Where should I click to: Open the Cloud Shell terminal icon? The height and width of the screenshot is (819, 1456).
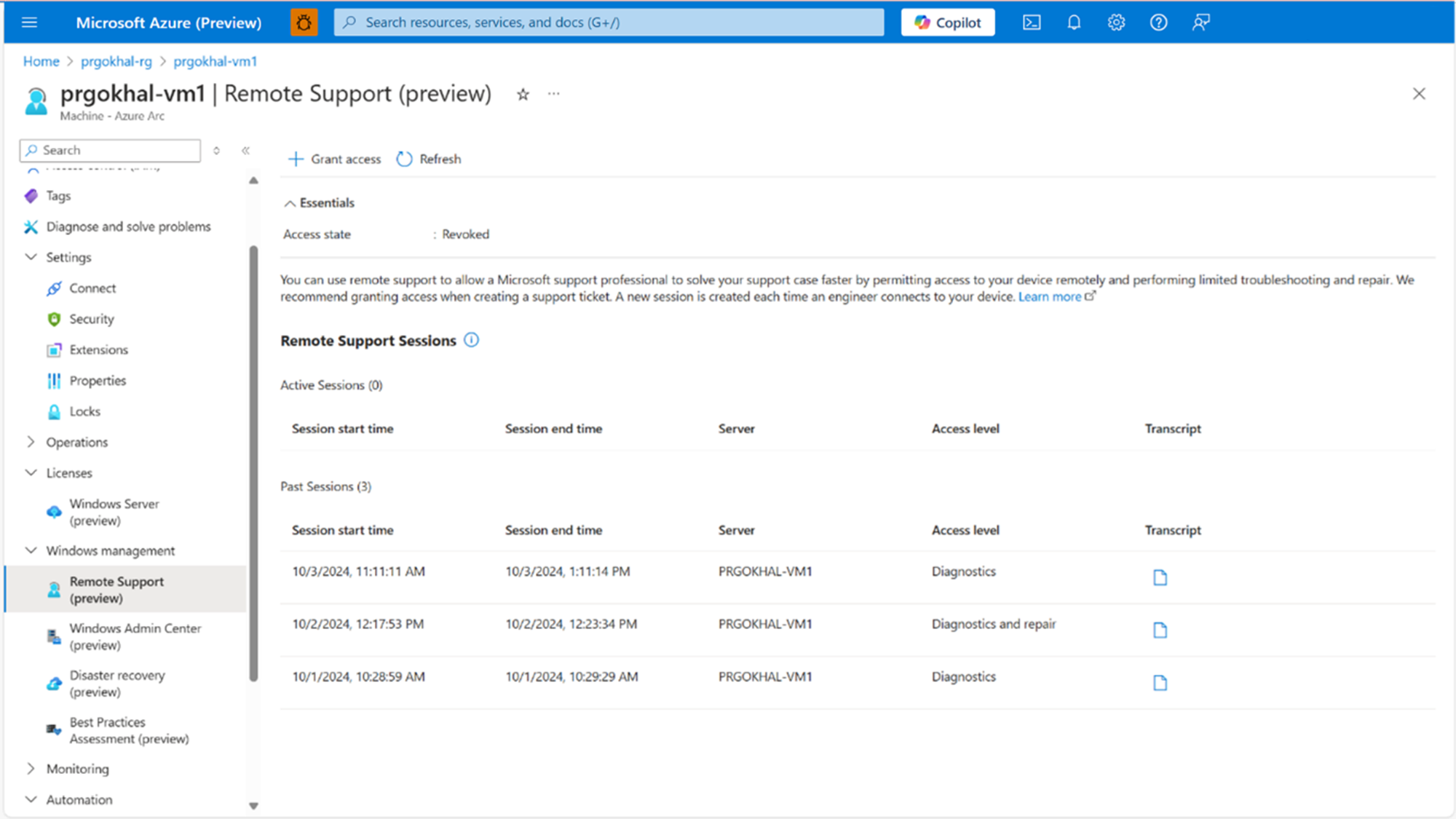[x=1032, y=23]
